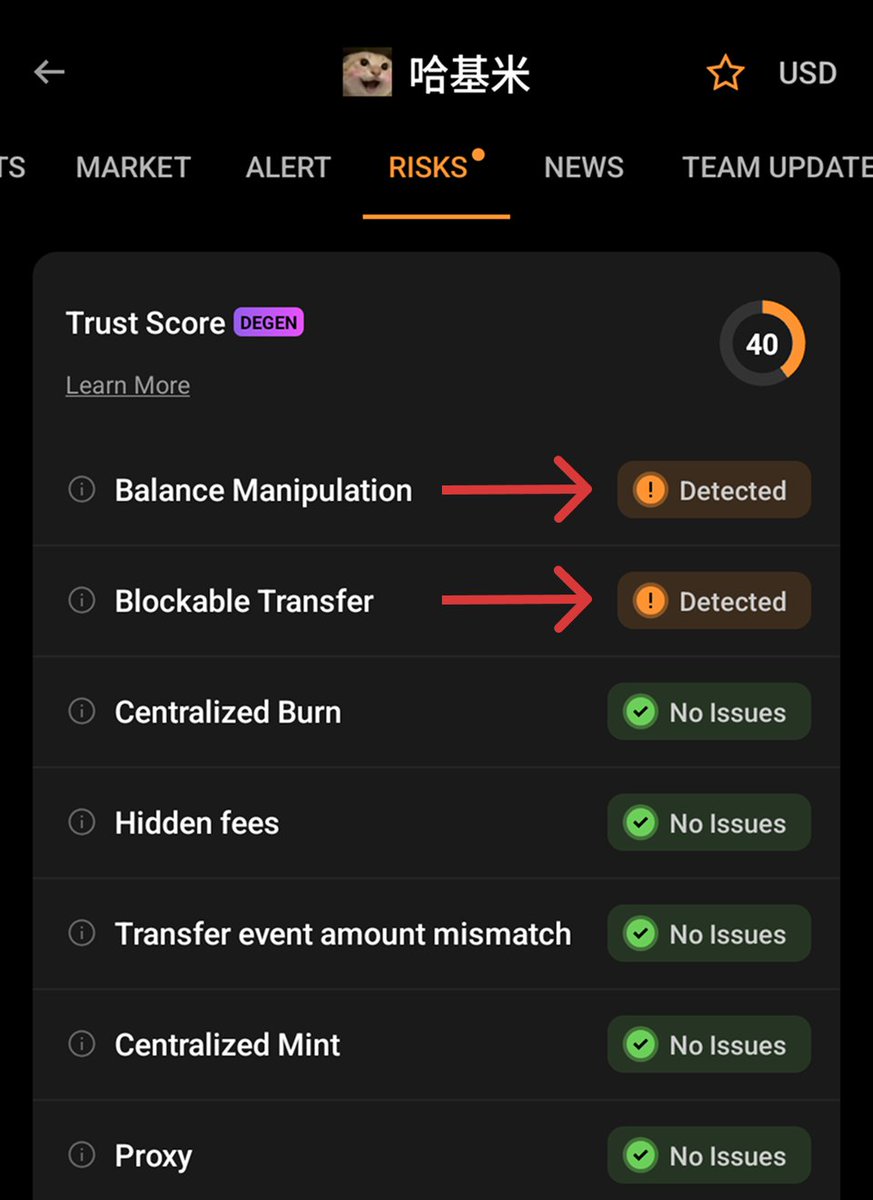The image size is (873, 1200).
Task: Open info icon for Balance Manipulation
Action: [x=81, y=490]
